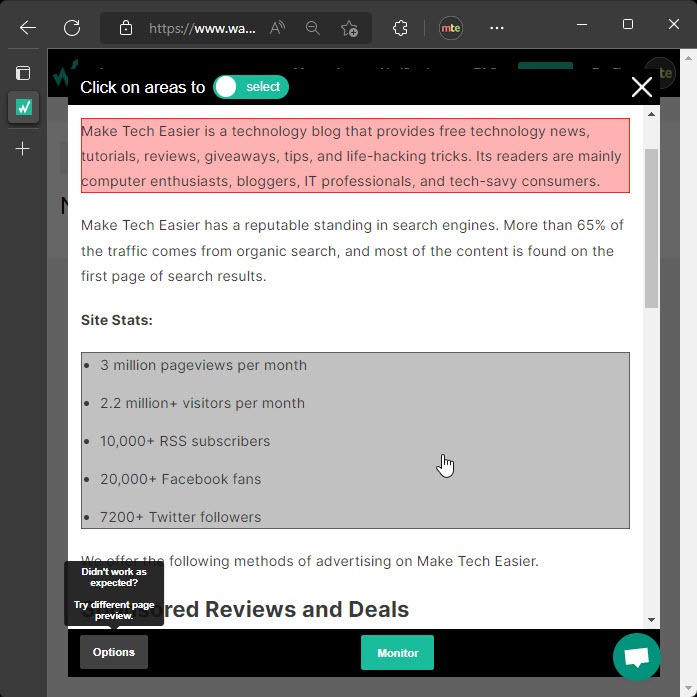697x697 pixels.
Task: Click the 'Site Stats:' heading
Action: point(117,320)
